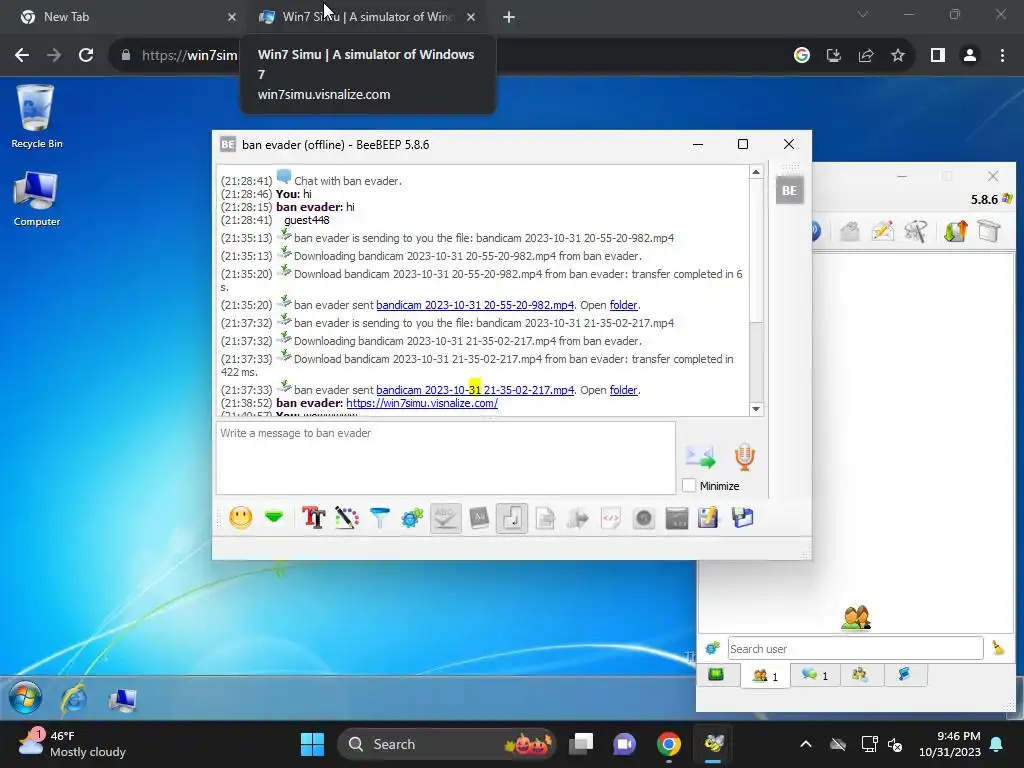Open the font chooser (TT icon)
This screenshot has height=768, width=1024.
point(313,518)
